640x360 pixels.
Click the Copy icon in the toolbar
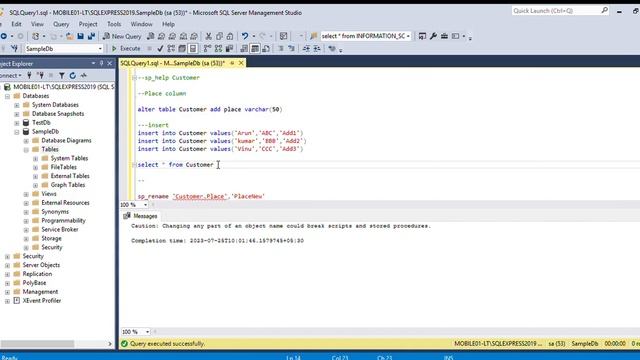pyautogui.click(x=219, y=36)
